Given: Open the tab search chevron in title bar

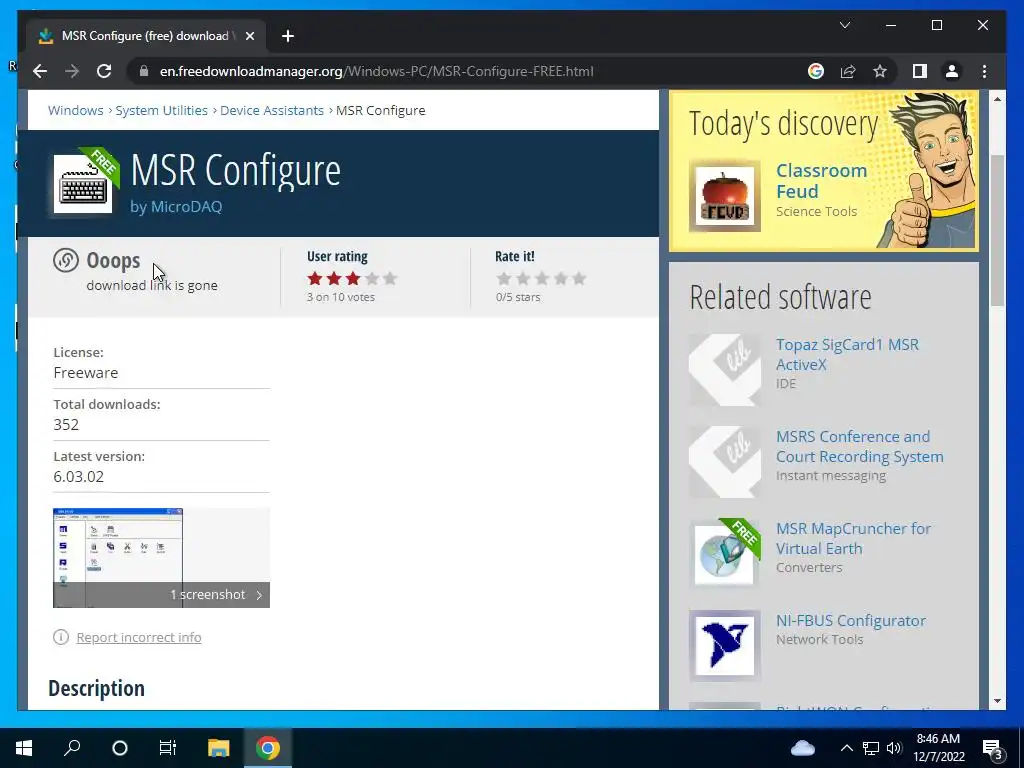Looking at the screenshot, I should (x=844, y=25).
